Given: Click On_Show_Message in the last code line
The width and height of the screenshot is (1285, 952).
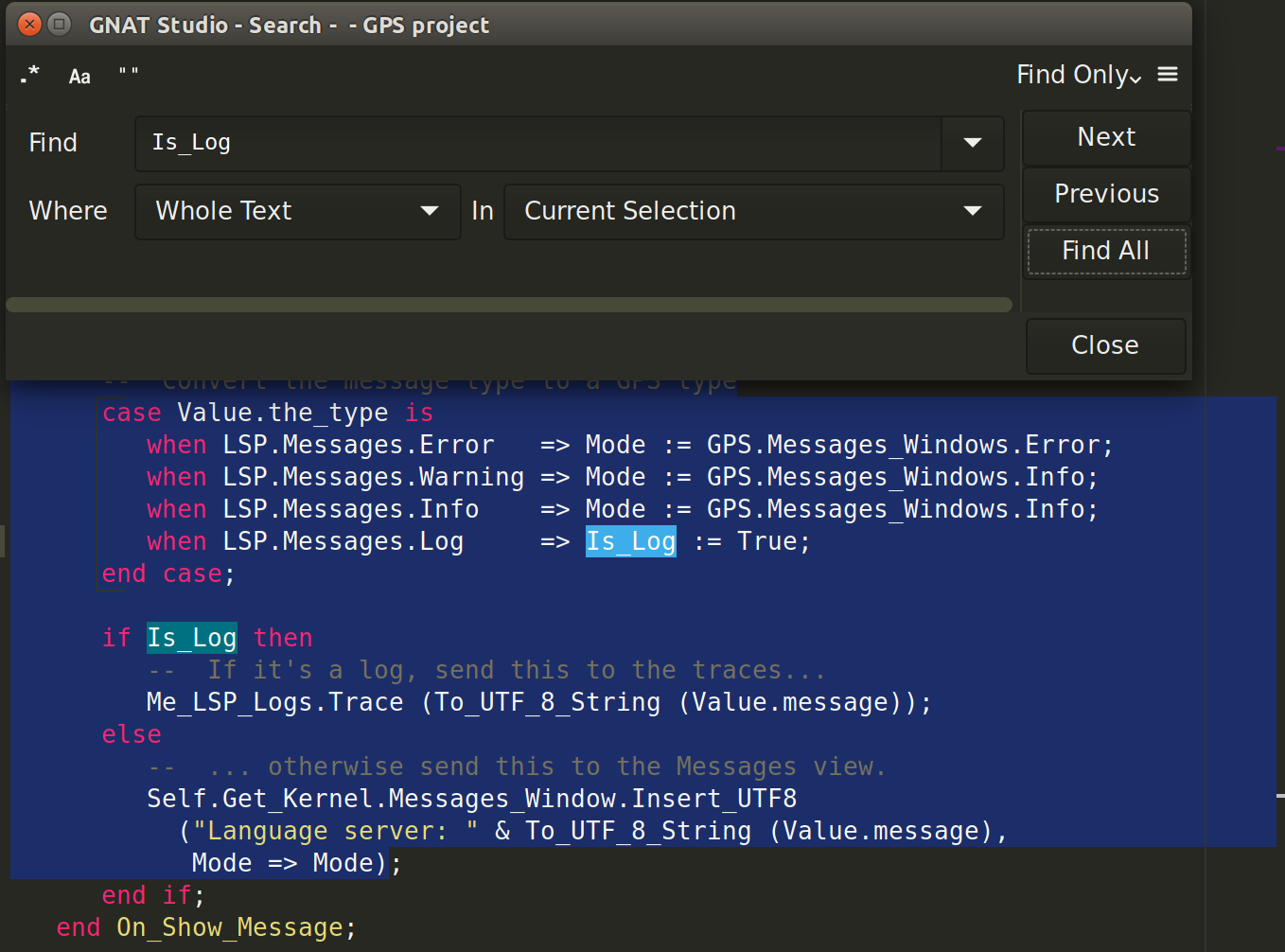Looking at the screenshot, I should pos(229,927).
